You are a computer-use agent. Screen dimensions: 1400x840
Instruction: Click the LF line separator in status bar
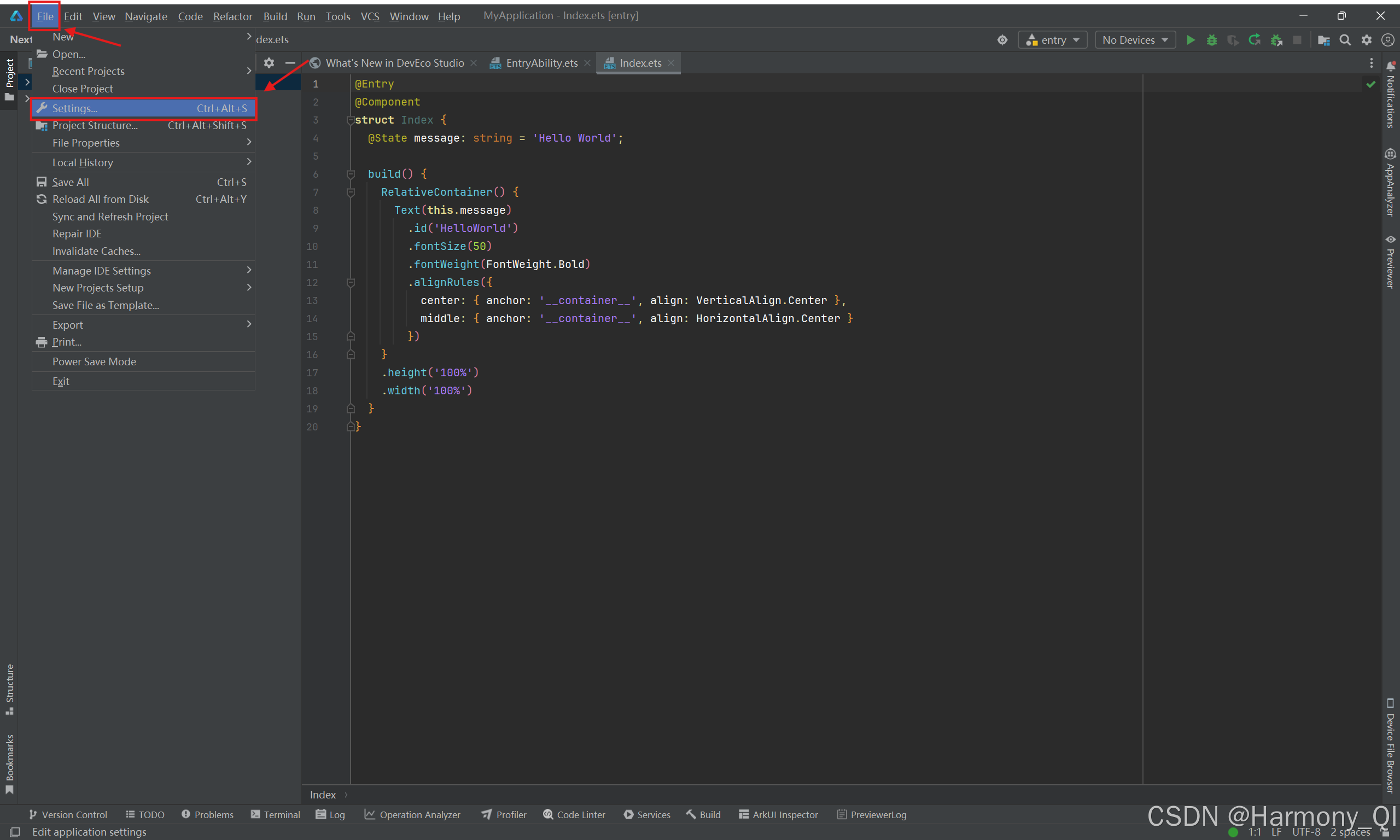tap(1276, 832)
